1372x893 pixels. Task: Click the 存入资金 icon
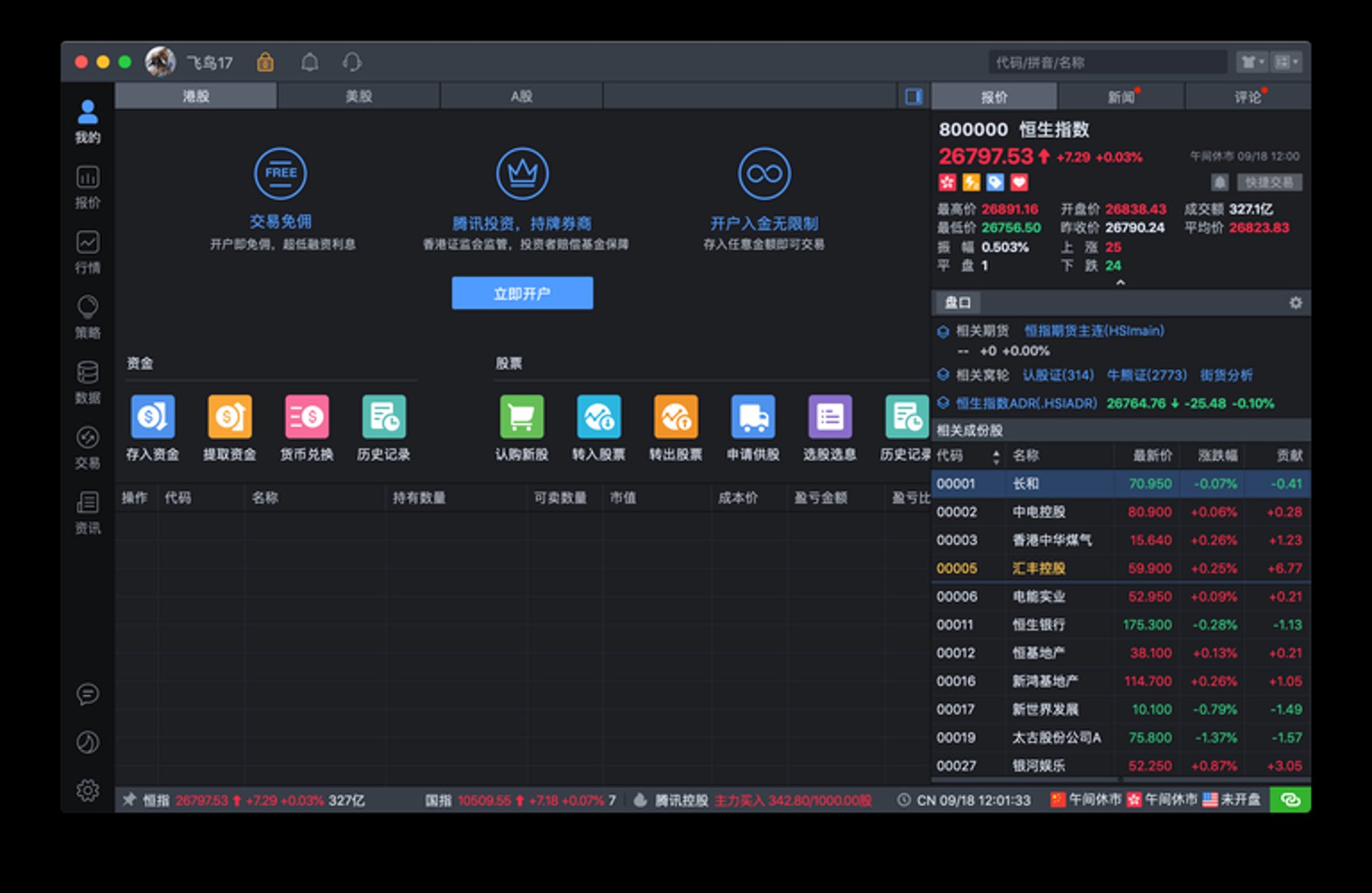pos(152,416)
